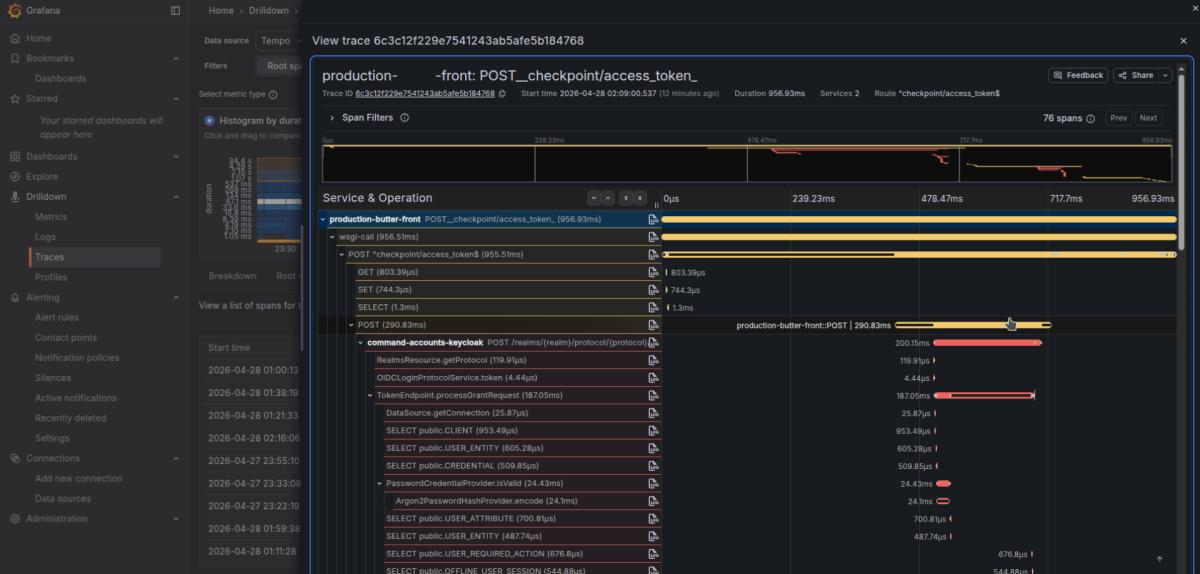Collapse the Alerting section chevron in sidebar
The image size is (1200, 574).
(176, 297)
